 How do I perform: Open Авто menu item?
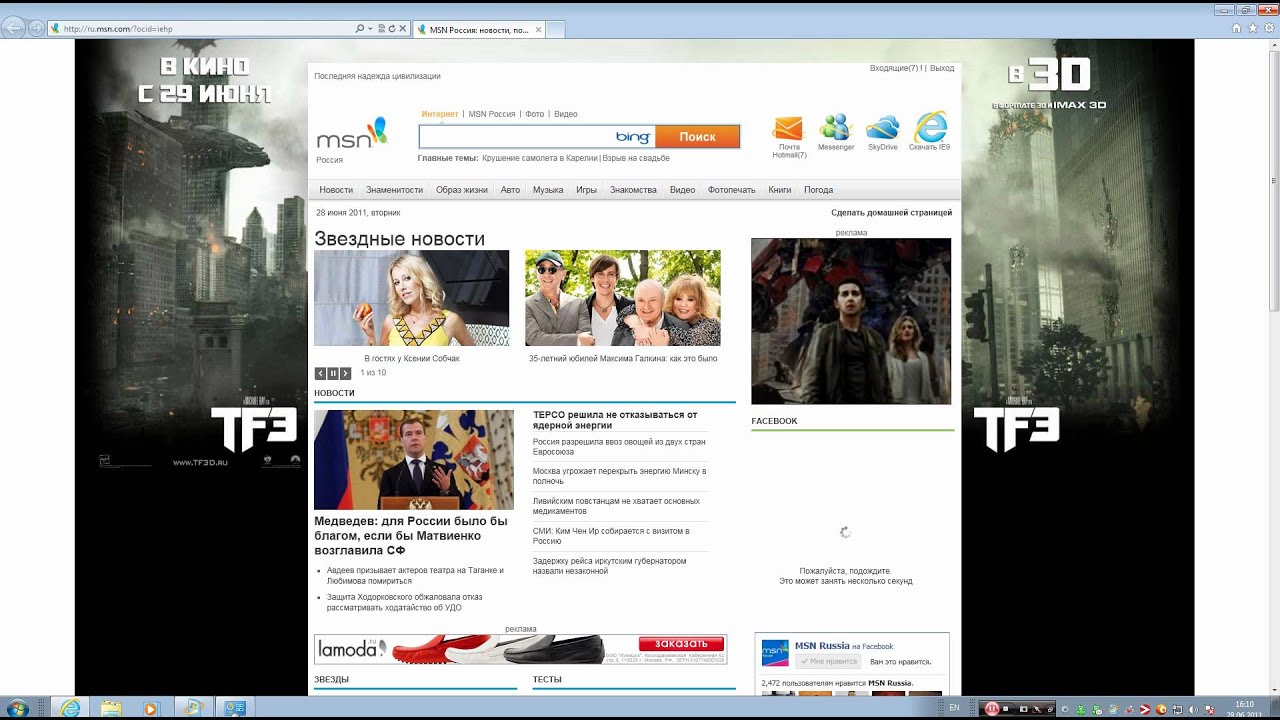510,190
